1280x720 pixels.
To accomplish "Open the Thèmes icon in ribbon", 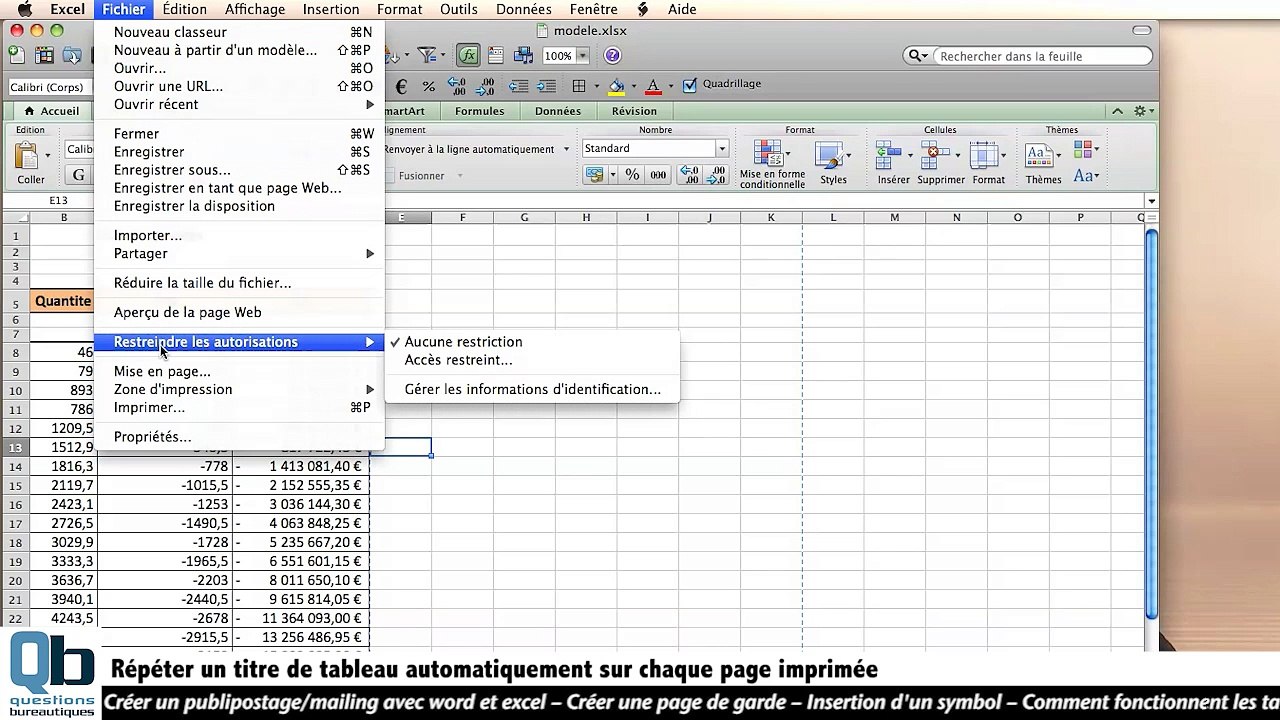I will point(1039,155).
